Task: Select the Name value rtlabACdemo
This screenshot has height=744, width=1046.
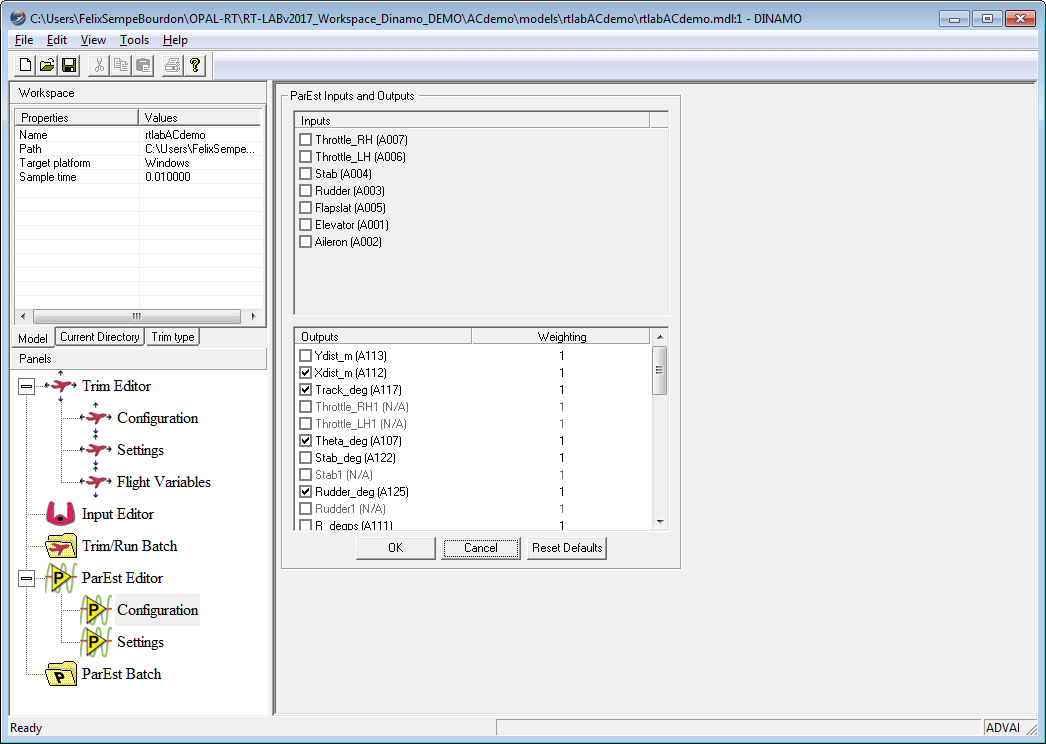Action: point(175,135)
